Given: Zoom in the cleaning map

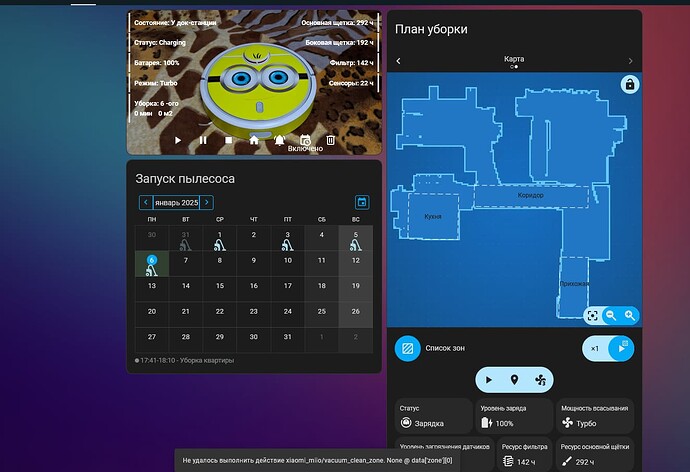Looking at the screenshot, I should point(630,315).
